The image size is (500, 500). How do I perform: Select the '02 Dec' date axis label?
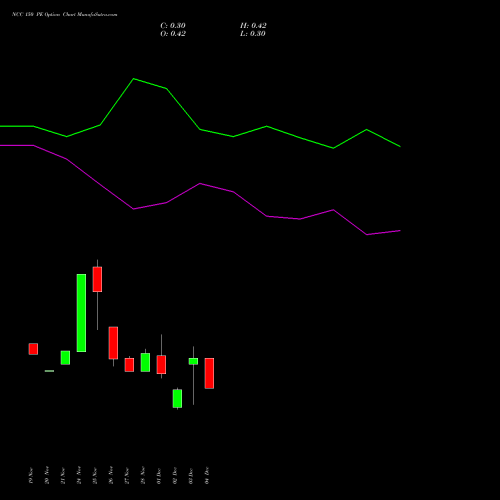click(x=175, y=476)
